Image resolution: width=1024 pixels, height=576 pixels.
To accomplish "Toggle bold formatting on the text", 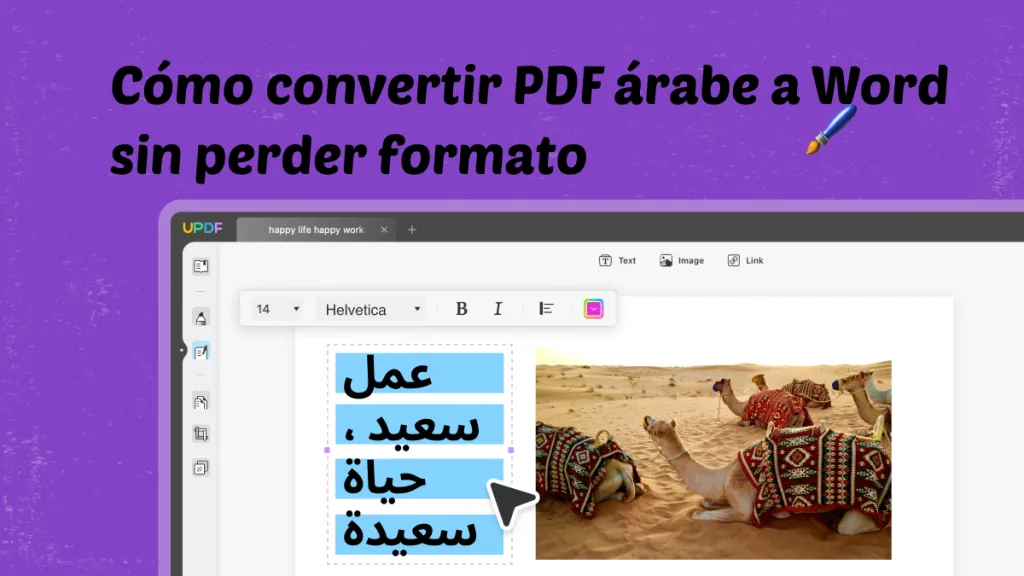I will pos(461,309).
